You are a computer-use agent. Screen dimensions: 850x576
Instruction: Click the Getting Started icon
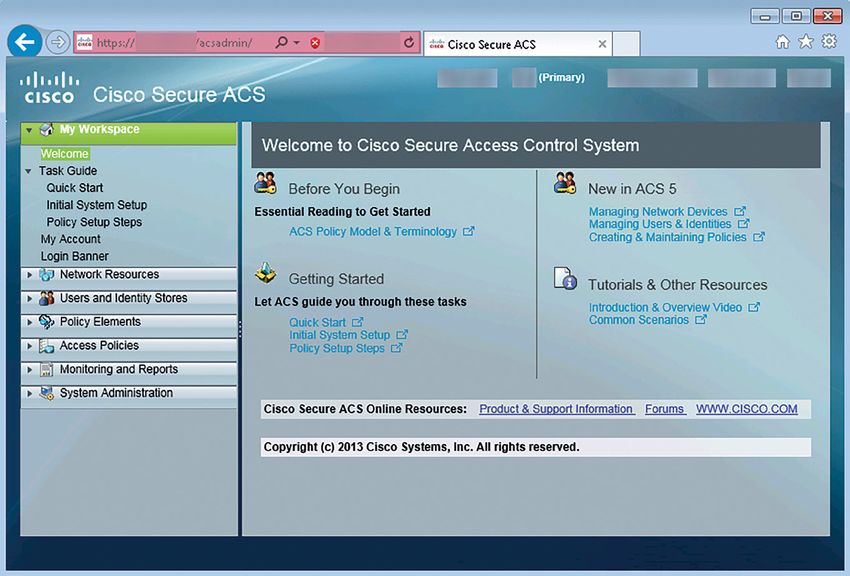[x=266, y=273]
